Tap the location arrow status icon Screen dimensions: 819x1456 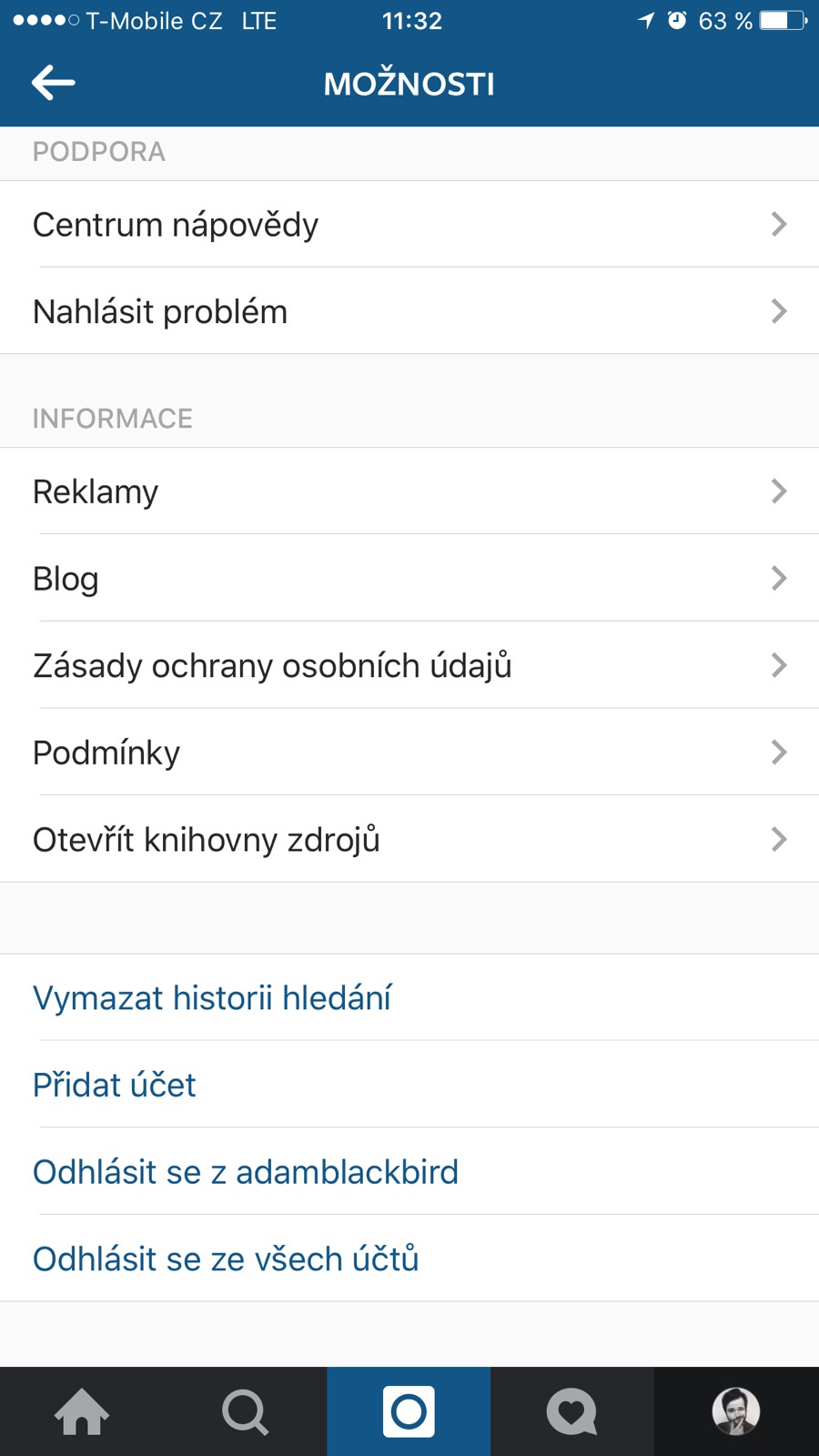click(x=646, y=20)
